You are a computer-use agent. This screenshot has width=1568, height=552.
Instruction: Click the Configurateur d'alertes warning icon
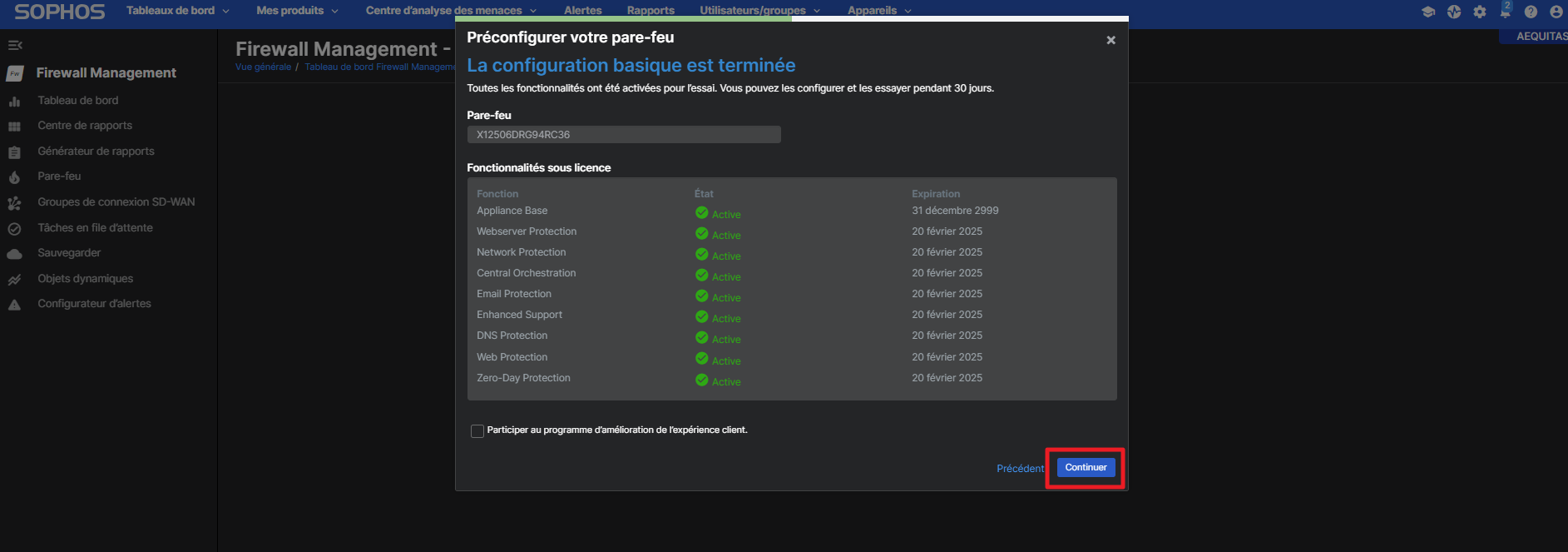[14, 305]
